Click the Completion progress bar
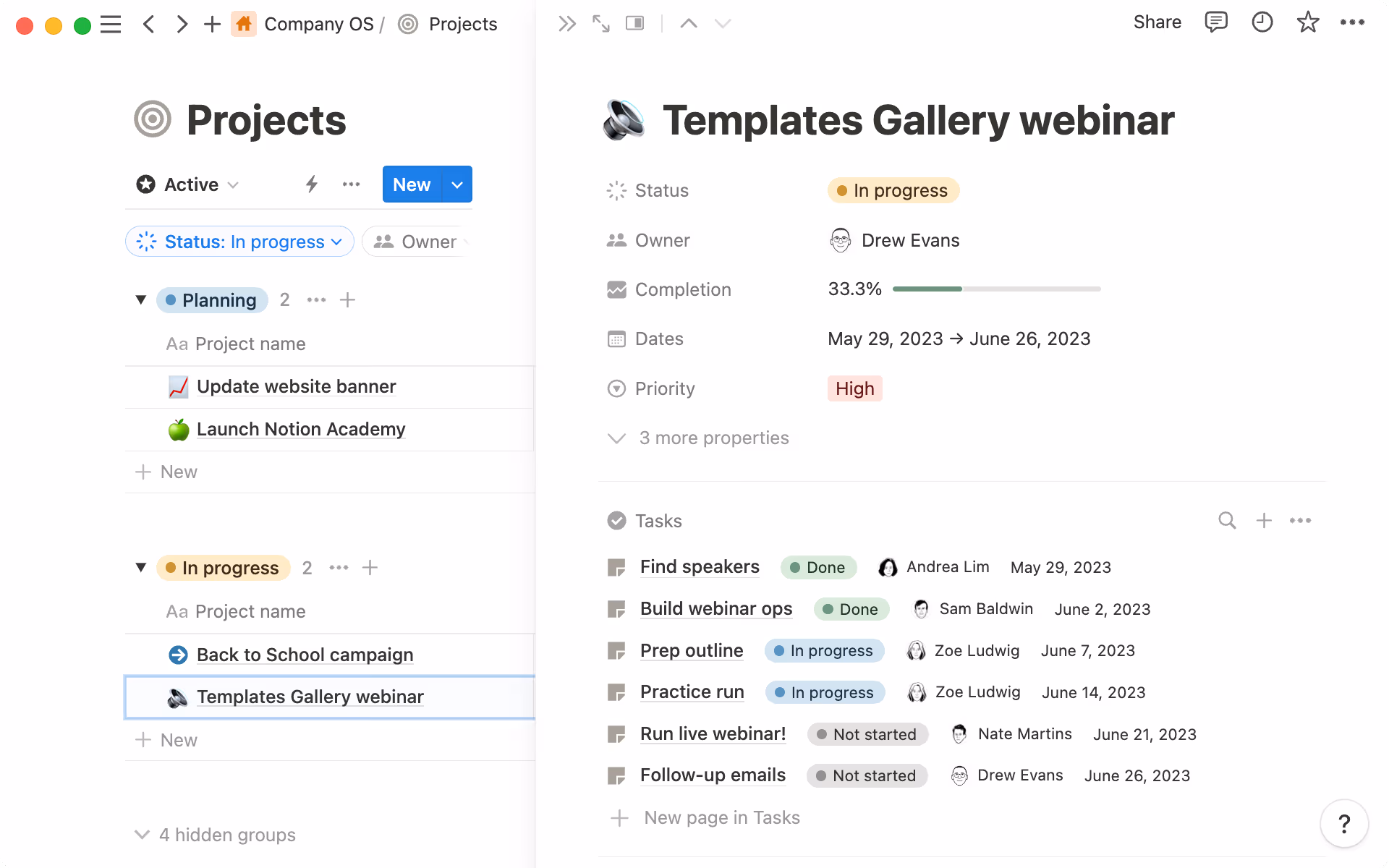The height and width of the screenshot is (868, 1389). point(996,289)
